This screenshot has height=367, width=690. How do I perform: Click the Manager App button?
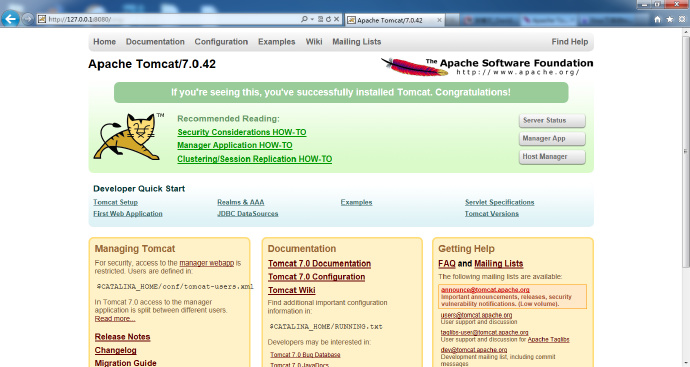click(552, 139)
